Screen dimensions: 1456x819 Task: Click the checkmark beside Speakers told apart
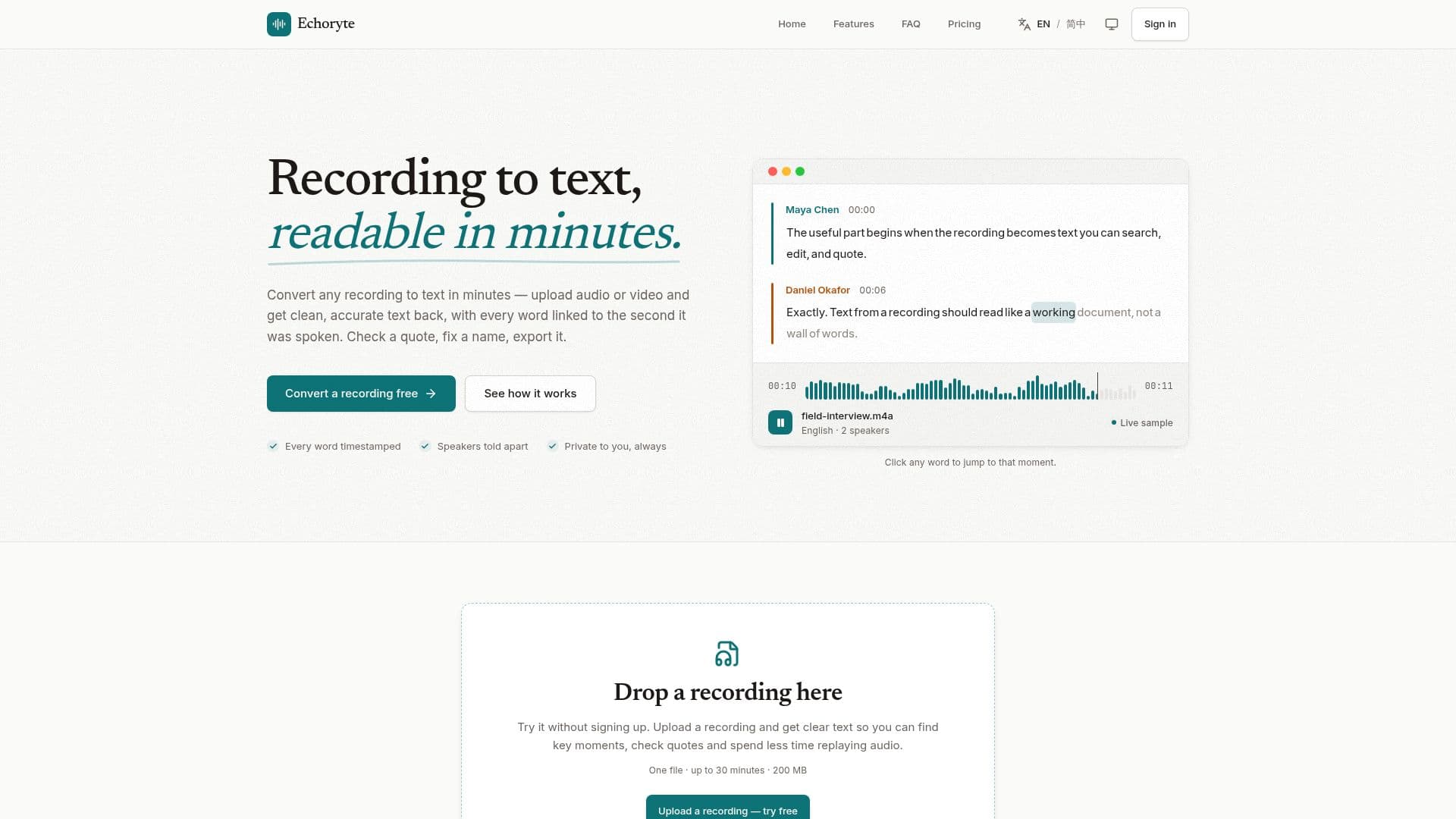[425, 446]
